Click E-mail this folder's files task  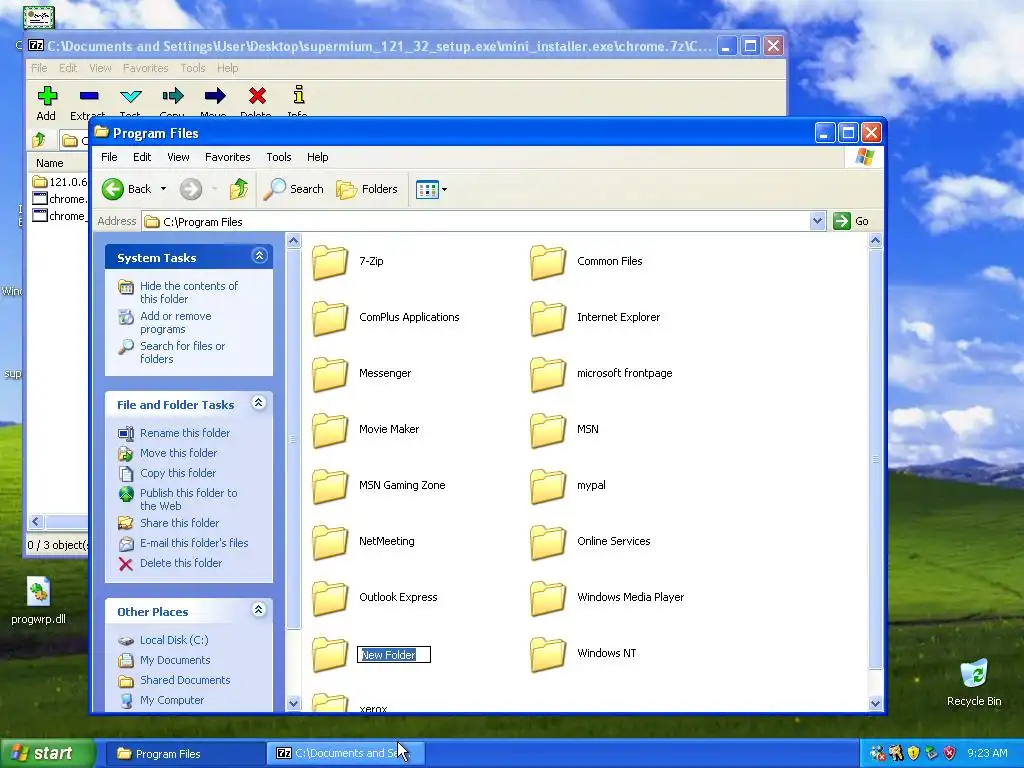click(x=194, y=543)
